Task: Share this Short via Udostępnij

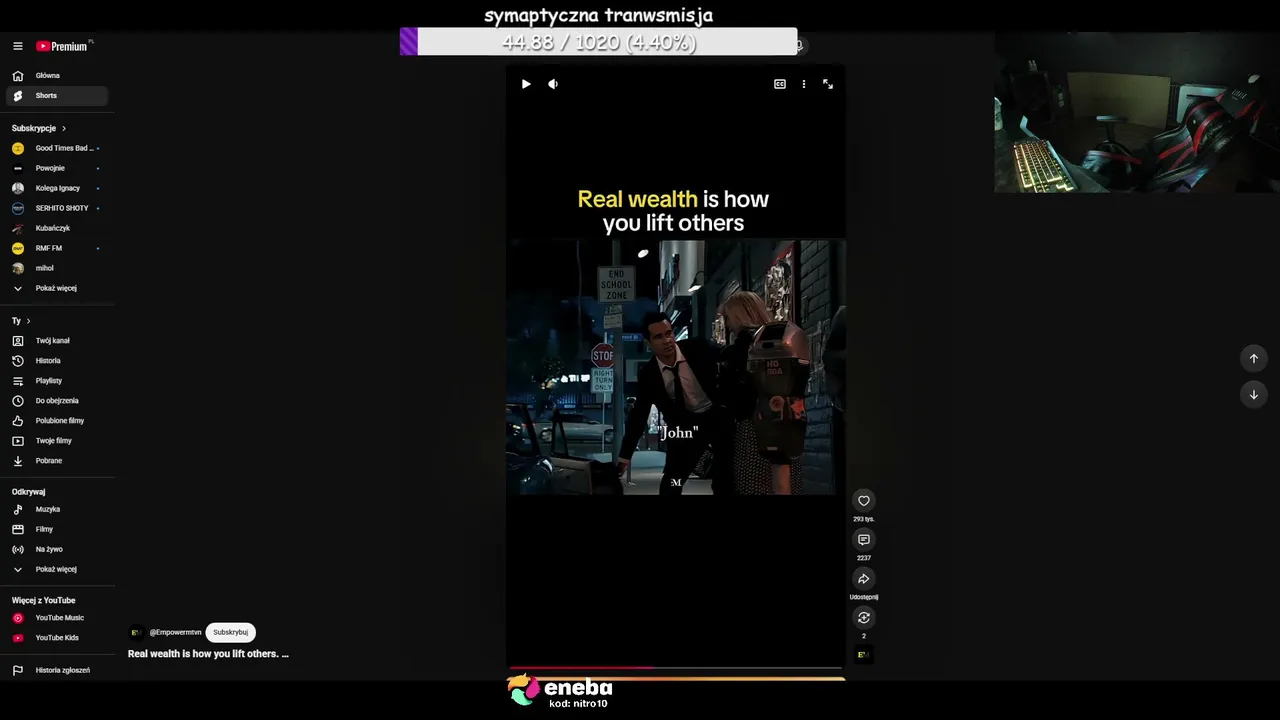Action: click(x=864, y=579)
